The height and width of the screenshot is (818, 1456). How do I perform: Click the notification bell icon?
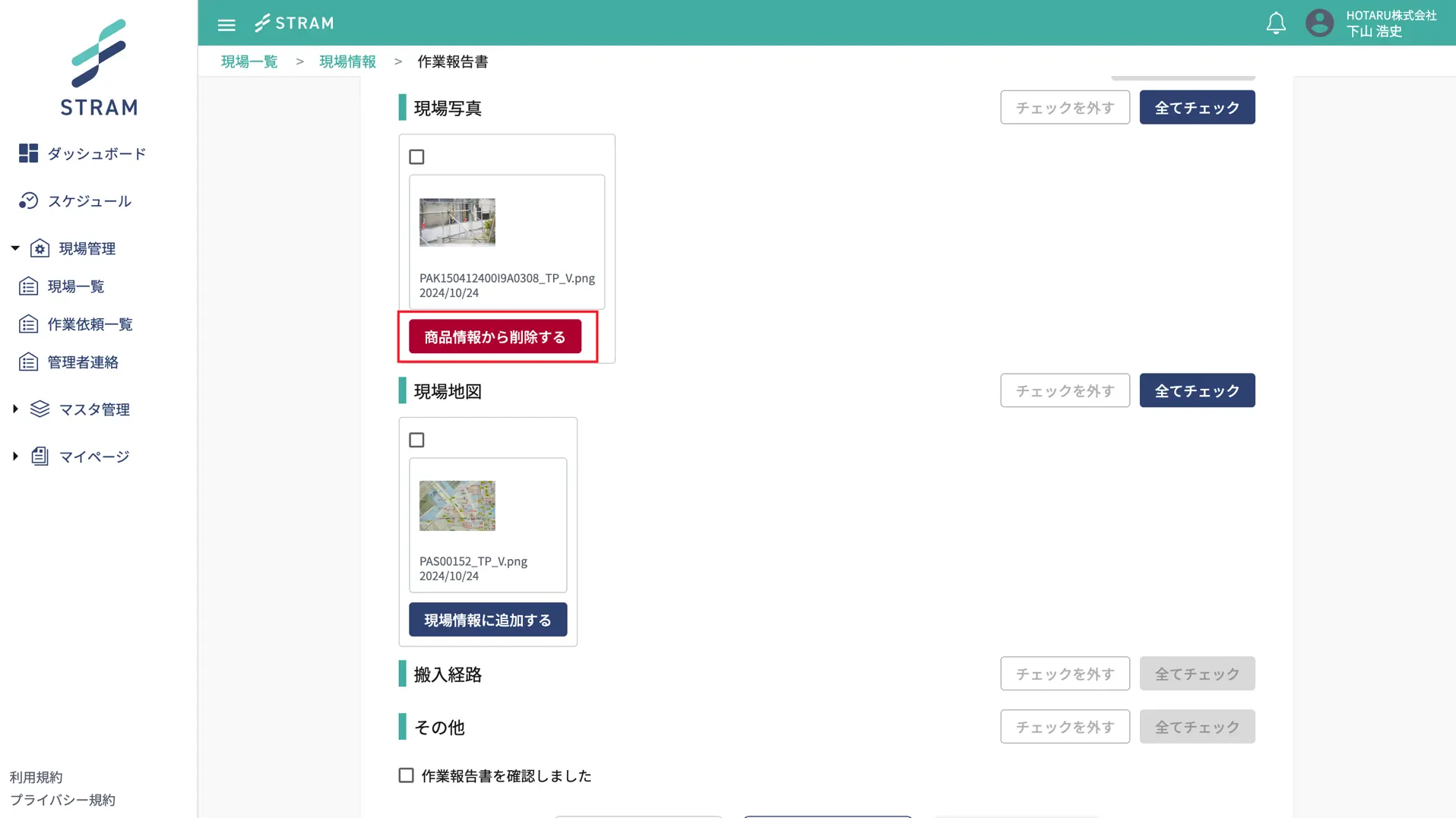[x=1276, y=24]
